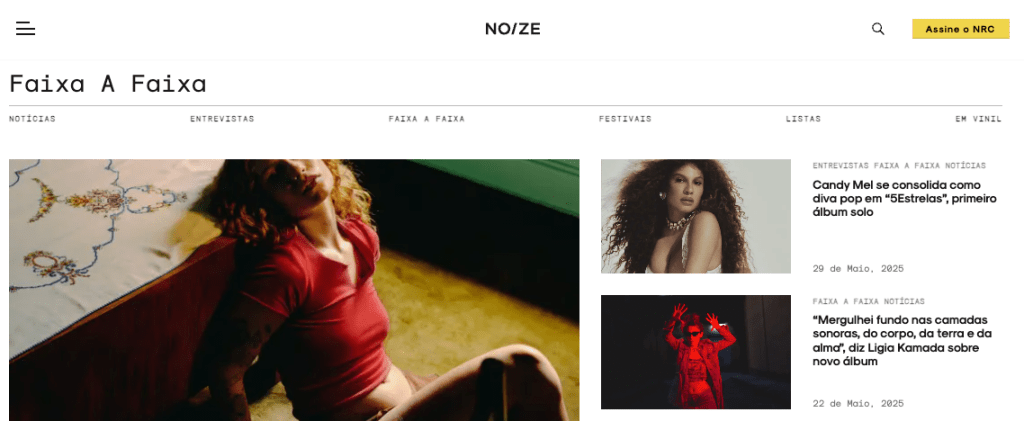This screenshot has width=1024, height=421.
Task: Click the 22 de Maio, 2025 date
Action: [x=858, y=403]
